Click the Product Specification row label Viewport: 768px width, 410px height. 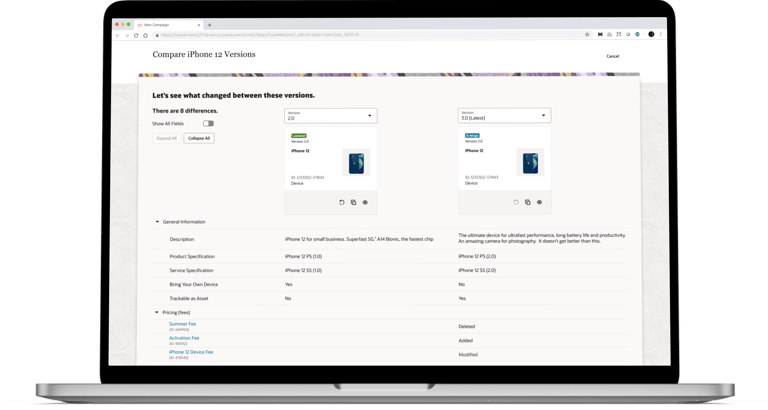192,257
